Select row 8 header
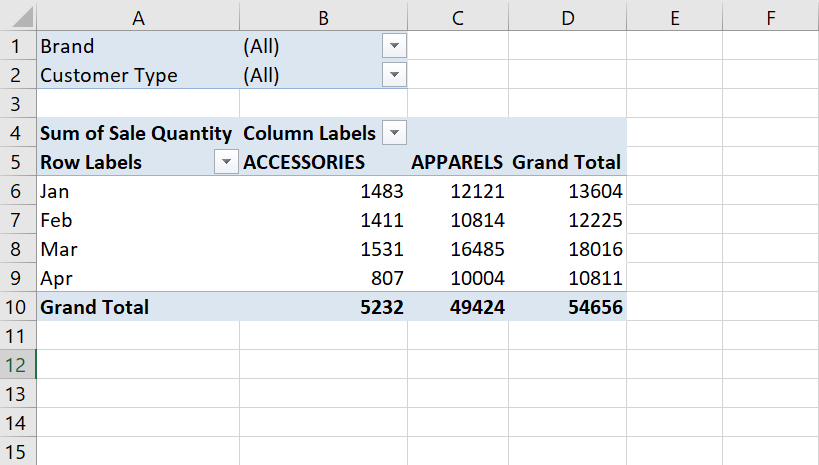819x465 pixels. click(x=16, y=249)
